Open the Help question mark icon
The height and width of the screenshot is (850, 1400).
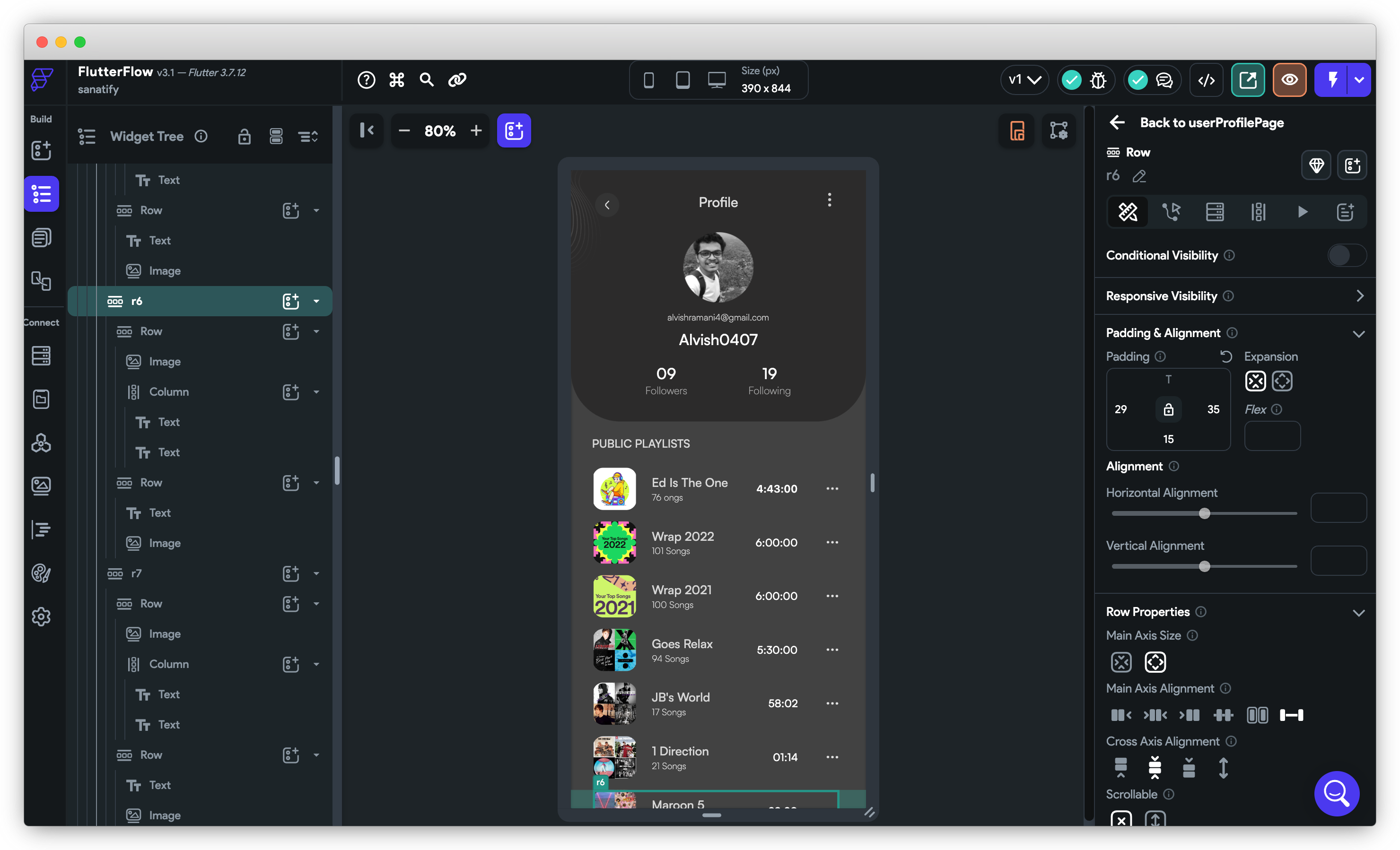point(366,80)
